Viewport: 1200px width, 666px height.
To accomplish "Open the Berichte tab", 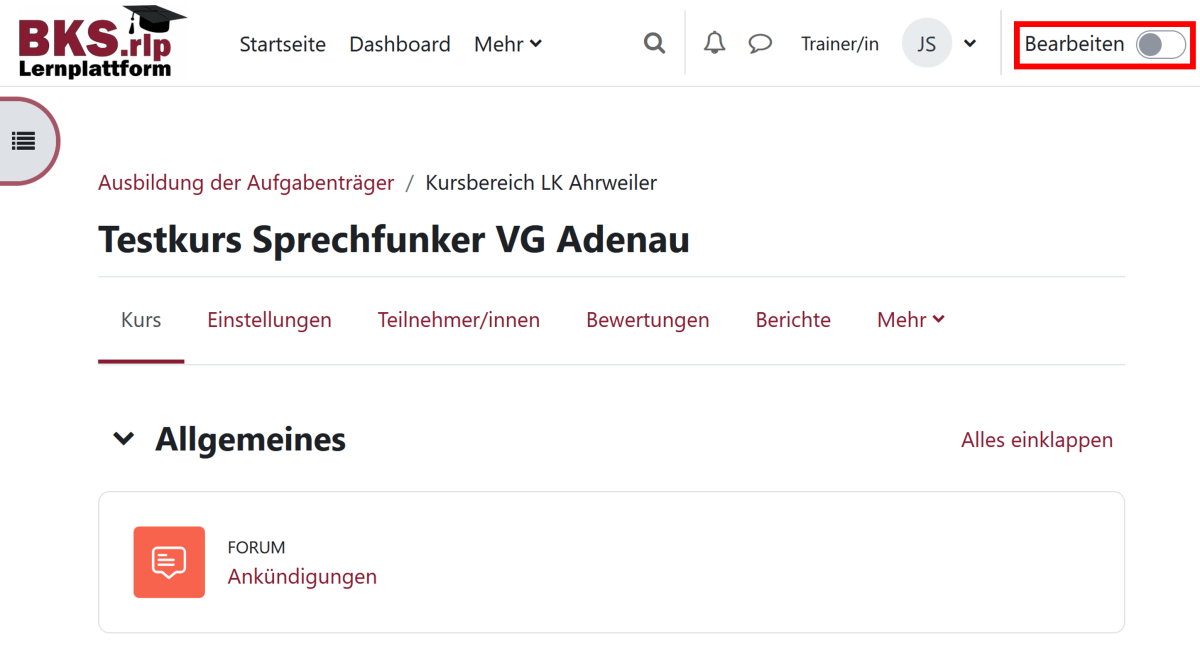I will [x=793, y=320].
